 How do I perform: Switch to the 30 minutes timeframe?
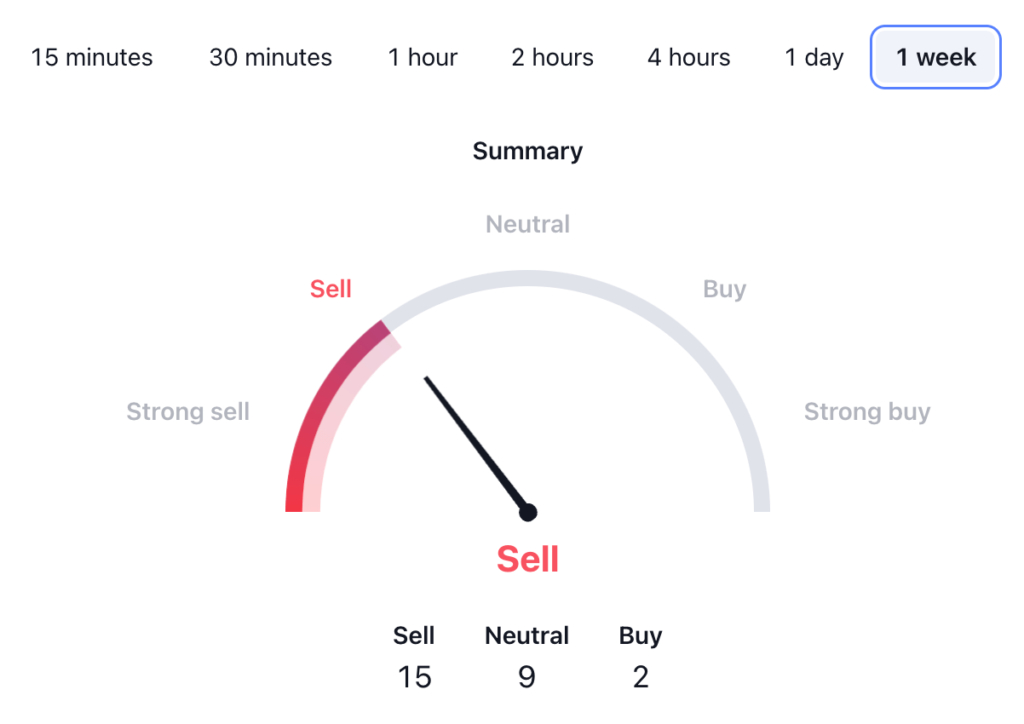click(x=270, y=57)
